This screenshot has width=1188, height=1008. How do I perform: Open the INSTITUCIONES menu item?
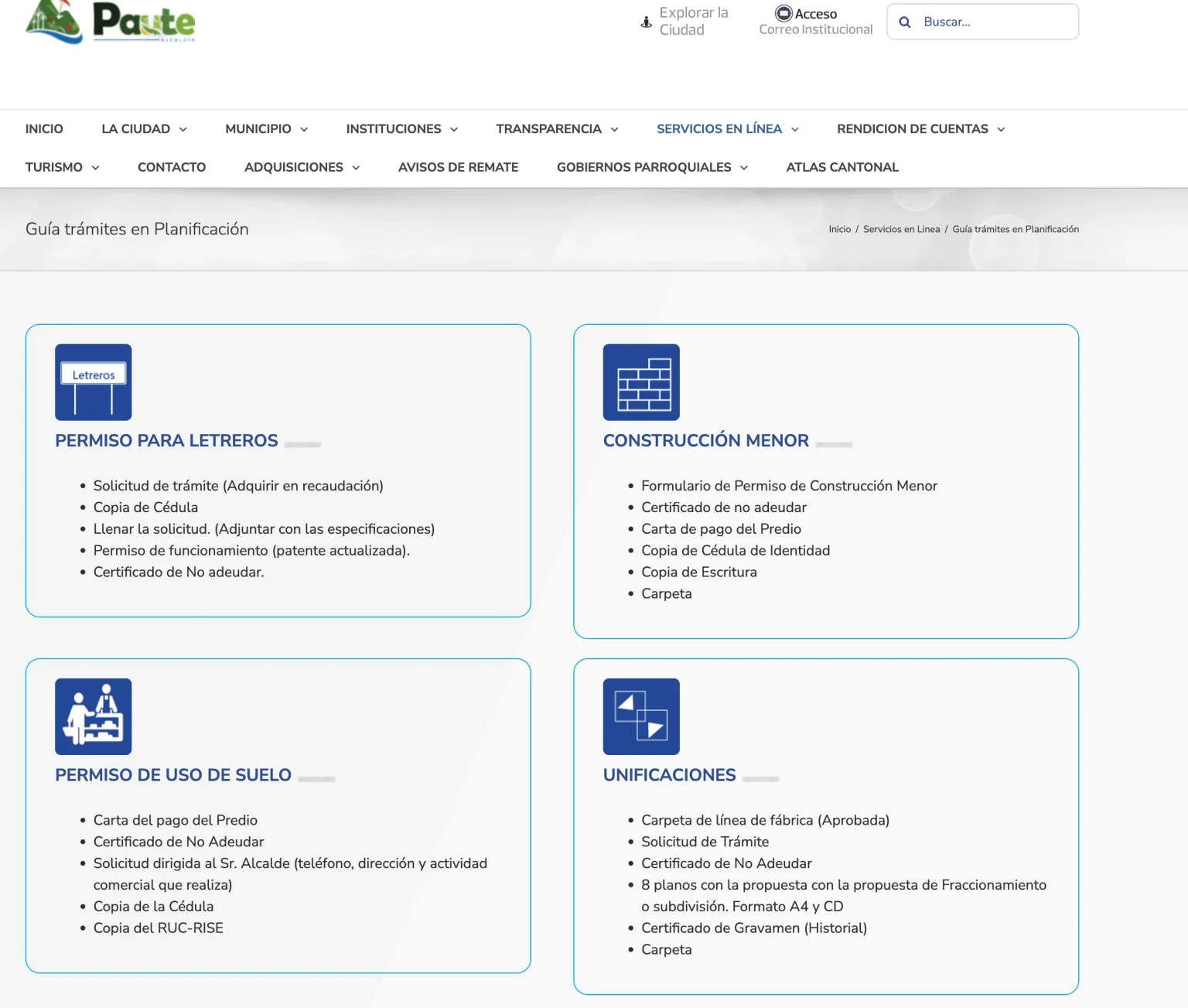click(401, 128)
